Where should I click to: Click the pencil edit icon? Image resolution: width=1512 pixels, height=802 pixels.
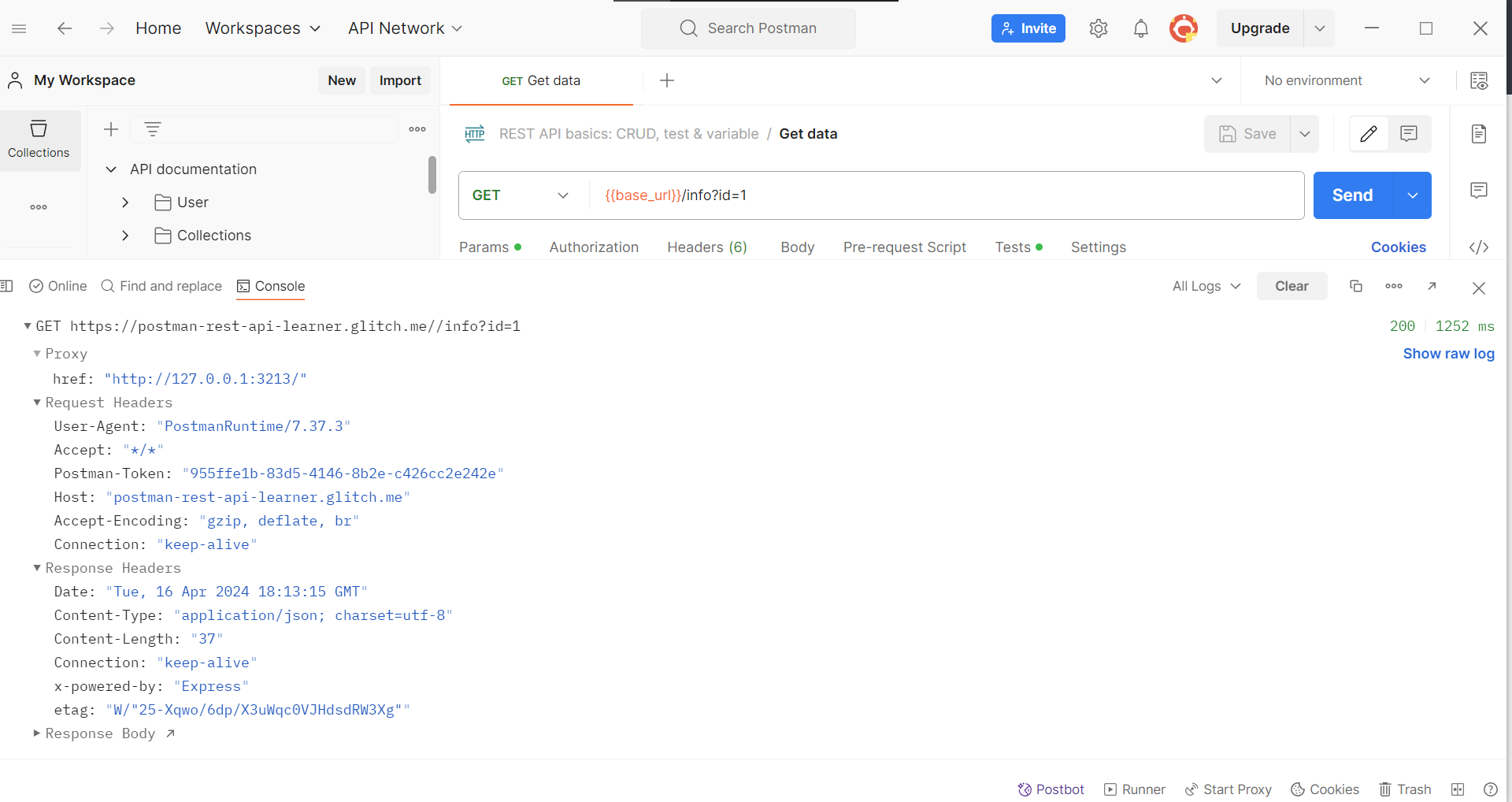[1369, 134]
